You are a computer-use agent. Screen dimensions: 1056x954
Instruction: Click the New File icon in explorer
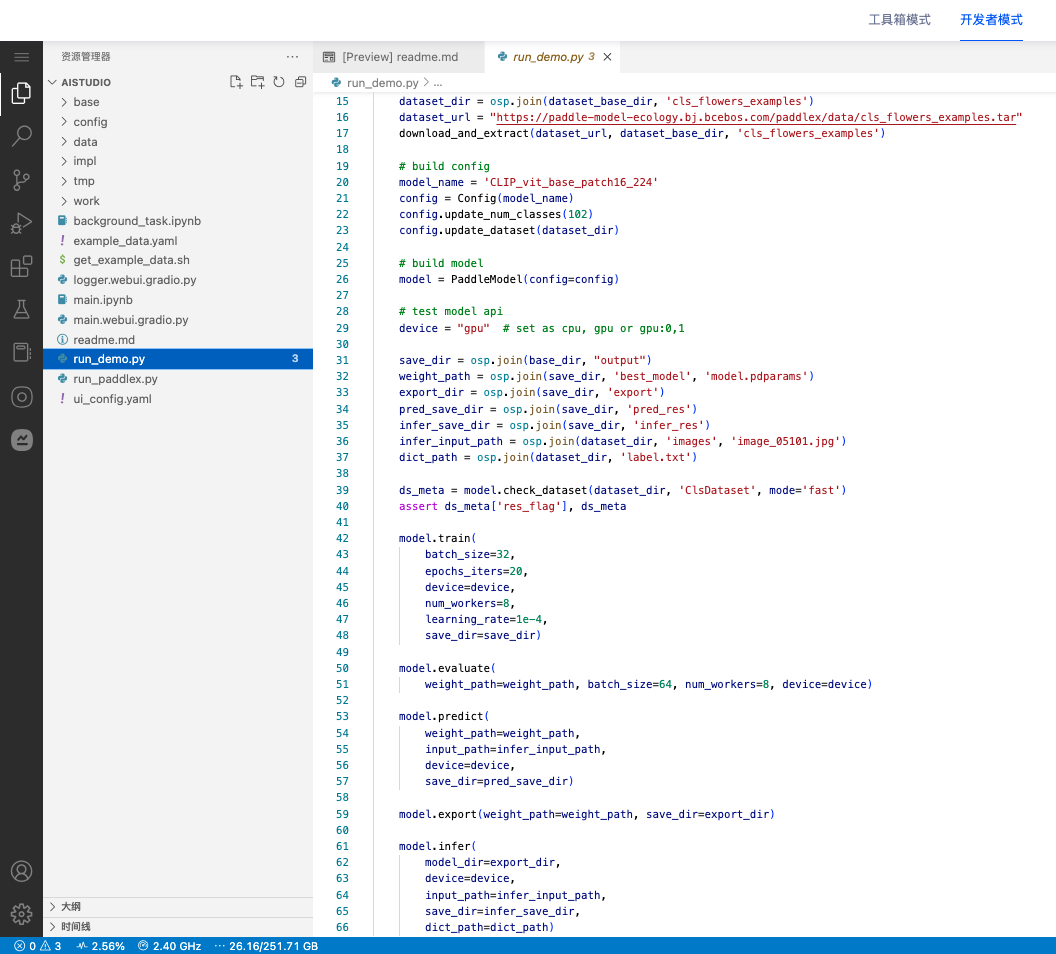[x=236, y=82]
